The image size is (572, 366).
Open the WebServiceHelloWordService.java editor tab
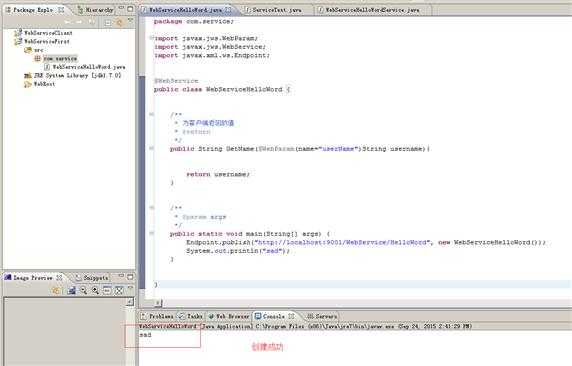click(x=372, y=10)
